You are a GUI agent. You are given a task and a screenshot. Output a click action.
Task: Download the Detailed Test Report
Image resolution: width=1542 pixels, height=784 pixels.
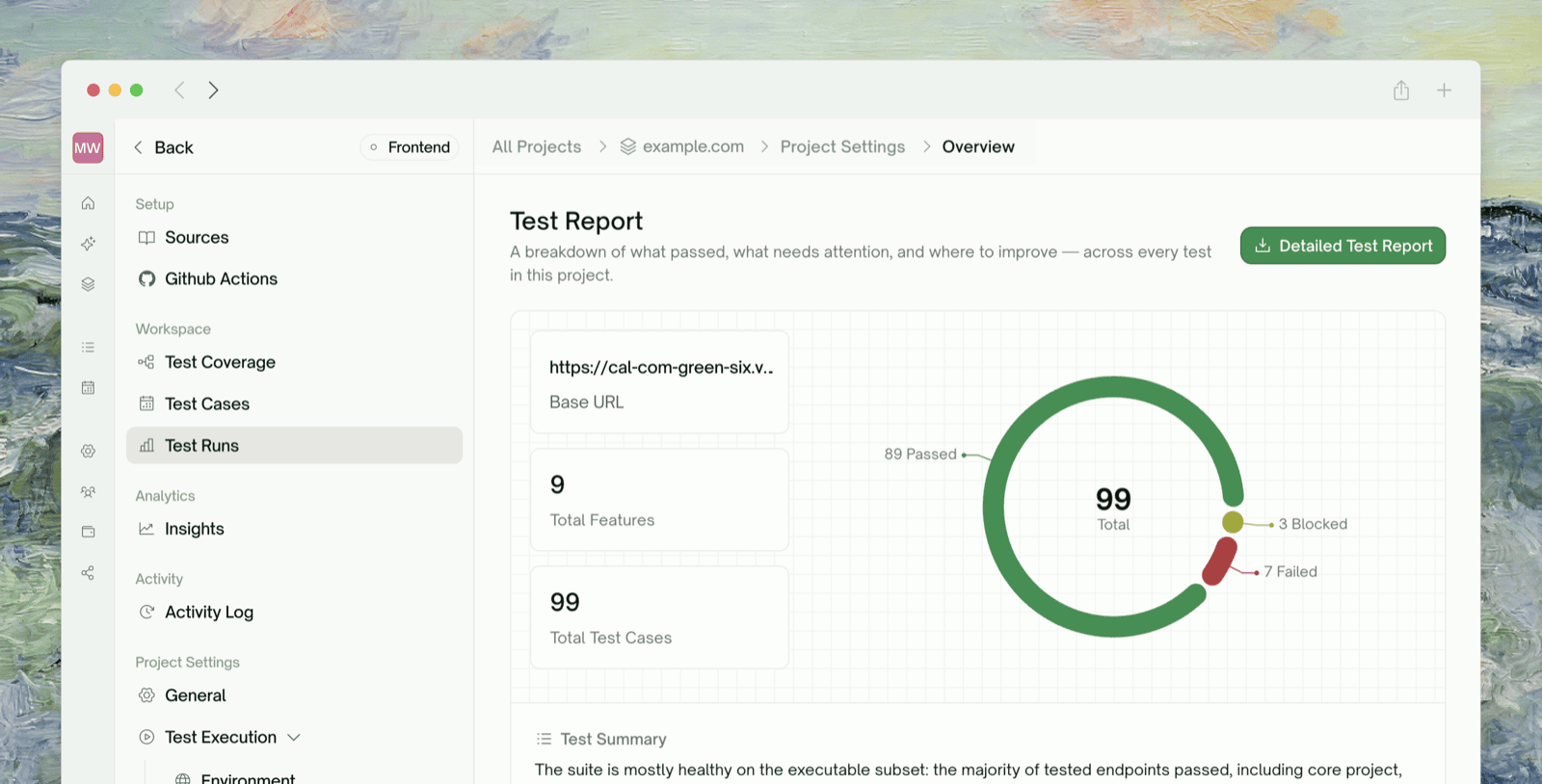coord(1343,246)
